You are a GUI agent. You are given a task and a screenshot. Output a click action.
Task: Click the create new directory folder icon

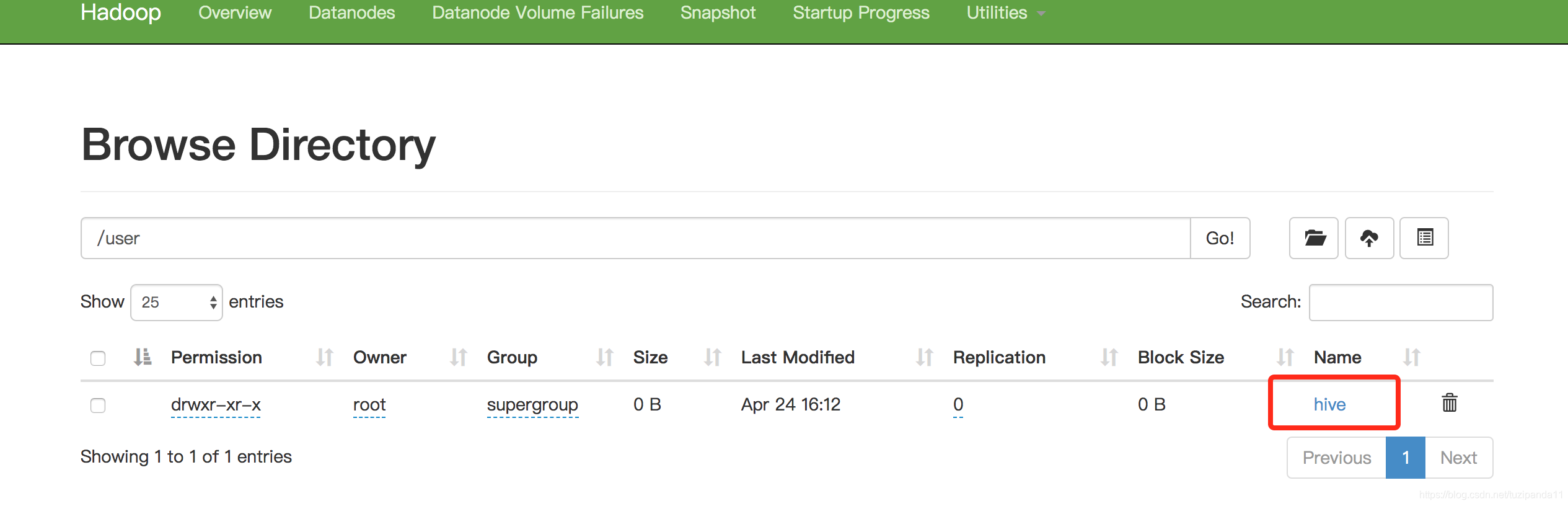pyautogui.click(x=1314, y=238)
